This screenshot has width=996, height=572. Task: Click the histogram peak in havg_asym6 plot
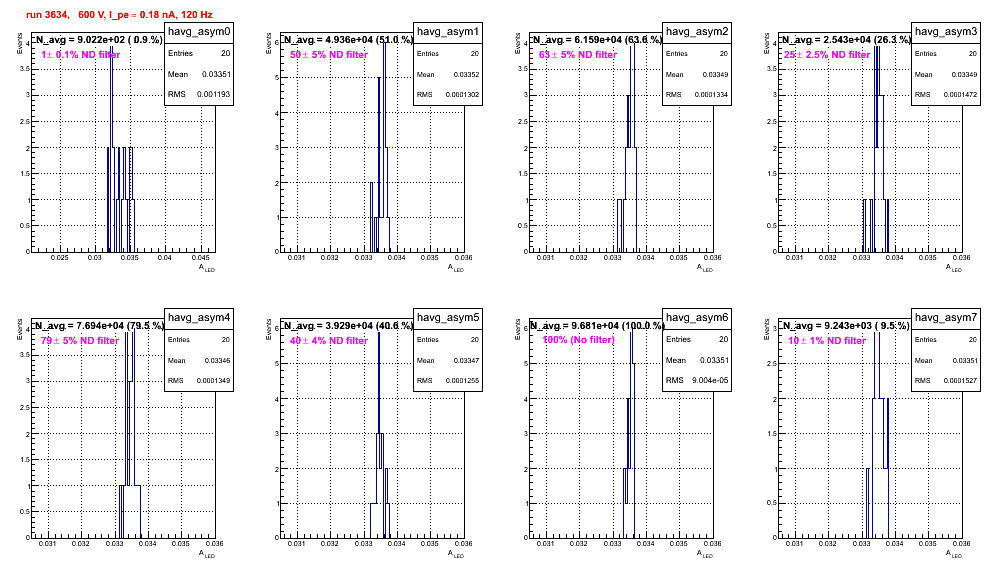(x=632, y=362)
